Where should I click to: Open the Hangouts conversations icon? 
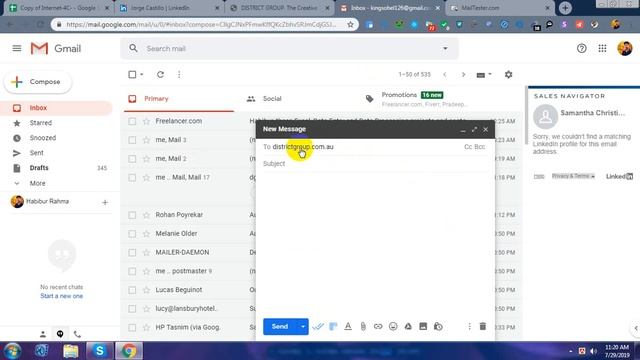[x=60, y=334]
